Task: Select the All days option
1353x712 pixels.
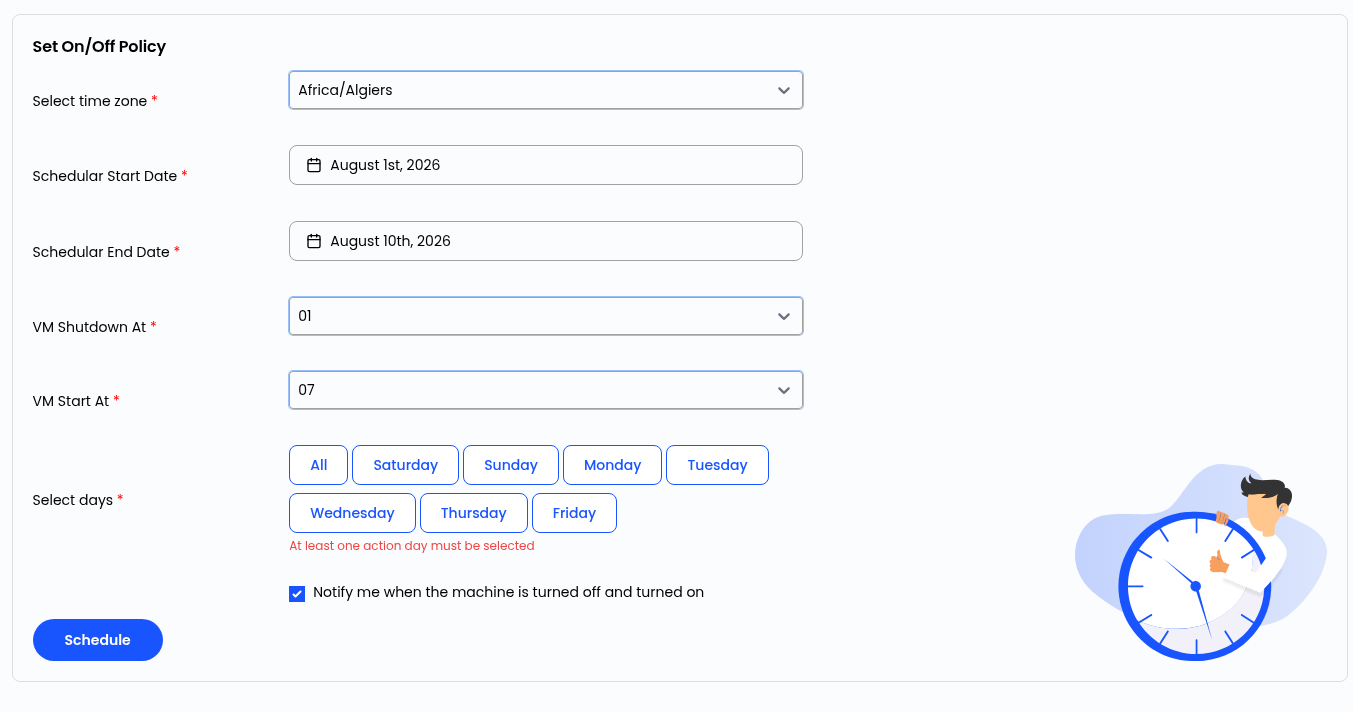Action: tap(318, 465)
